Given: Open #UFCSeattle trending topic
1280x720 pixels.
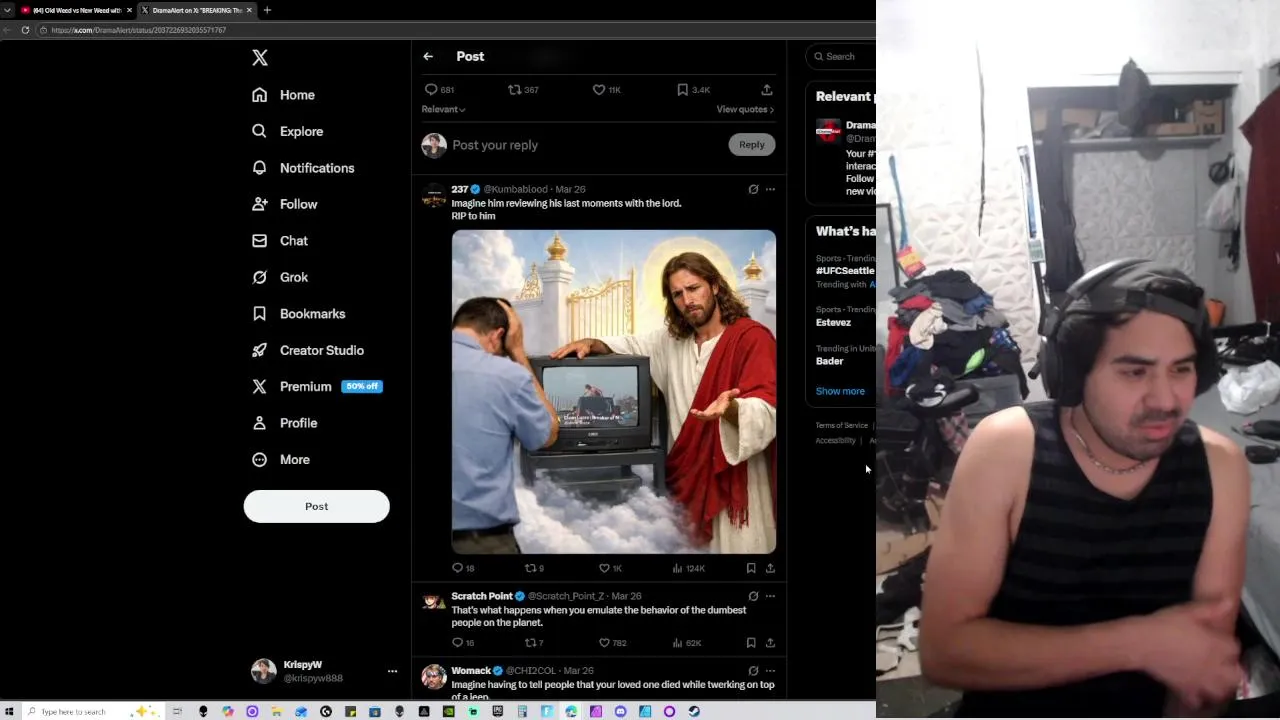Looking at the screenshot, I should (x=845, y=271).
